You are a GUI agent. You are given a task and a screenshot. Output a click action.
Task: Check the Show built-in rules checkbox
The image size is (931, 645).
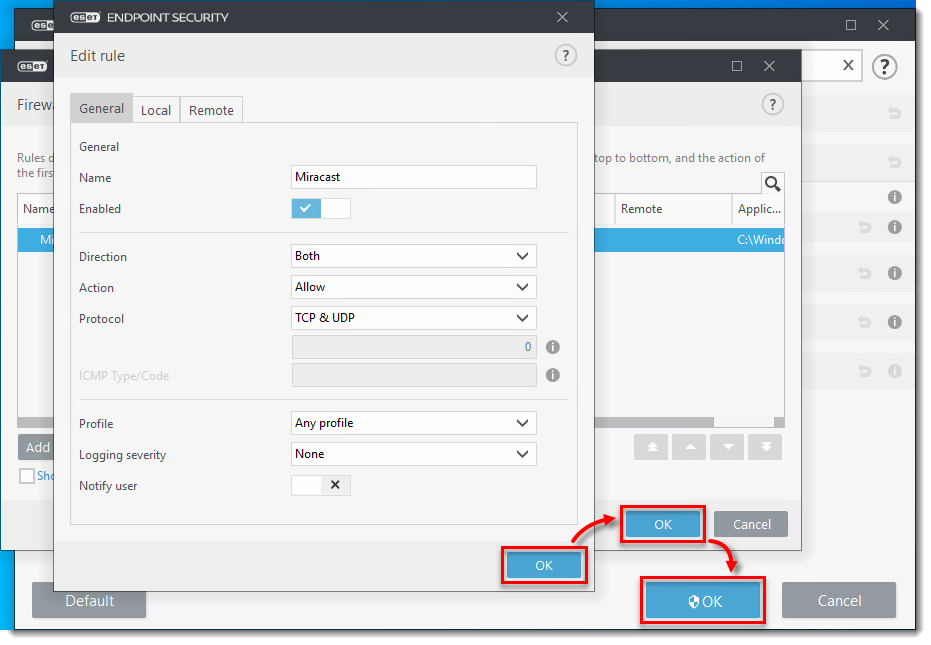pyautogui.click(x=25, y=475)
